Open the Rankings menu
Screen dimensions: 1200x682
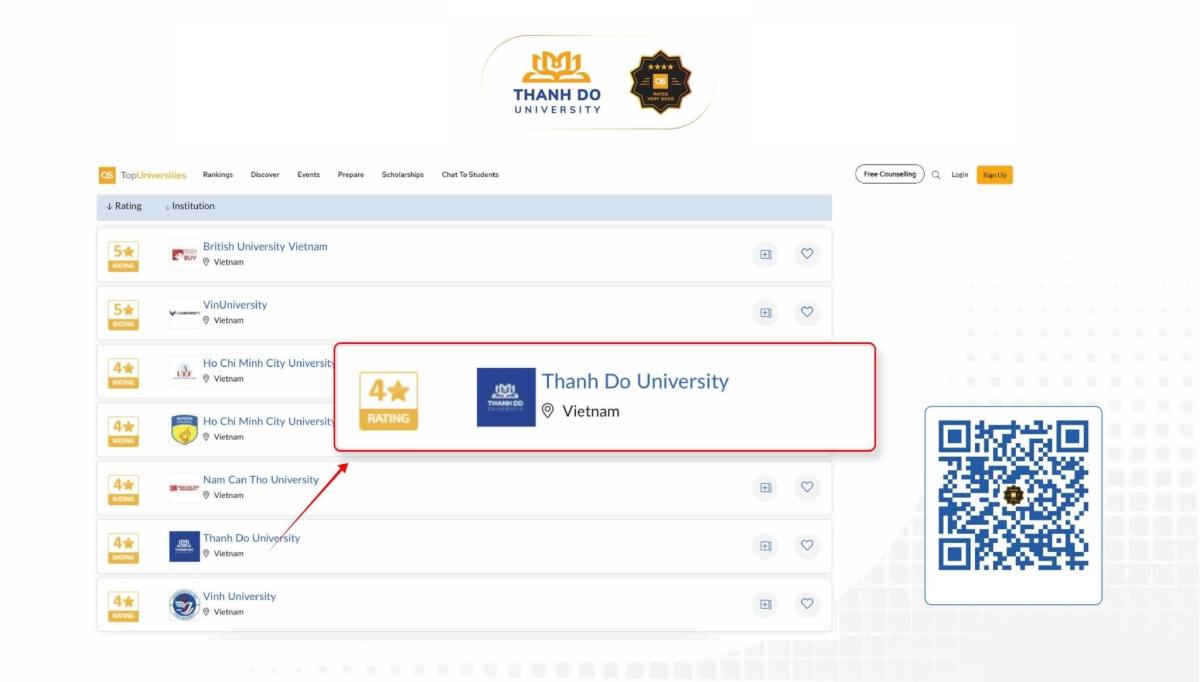pos(218,175)
